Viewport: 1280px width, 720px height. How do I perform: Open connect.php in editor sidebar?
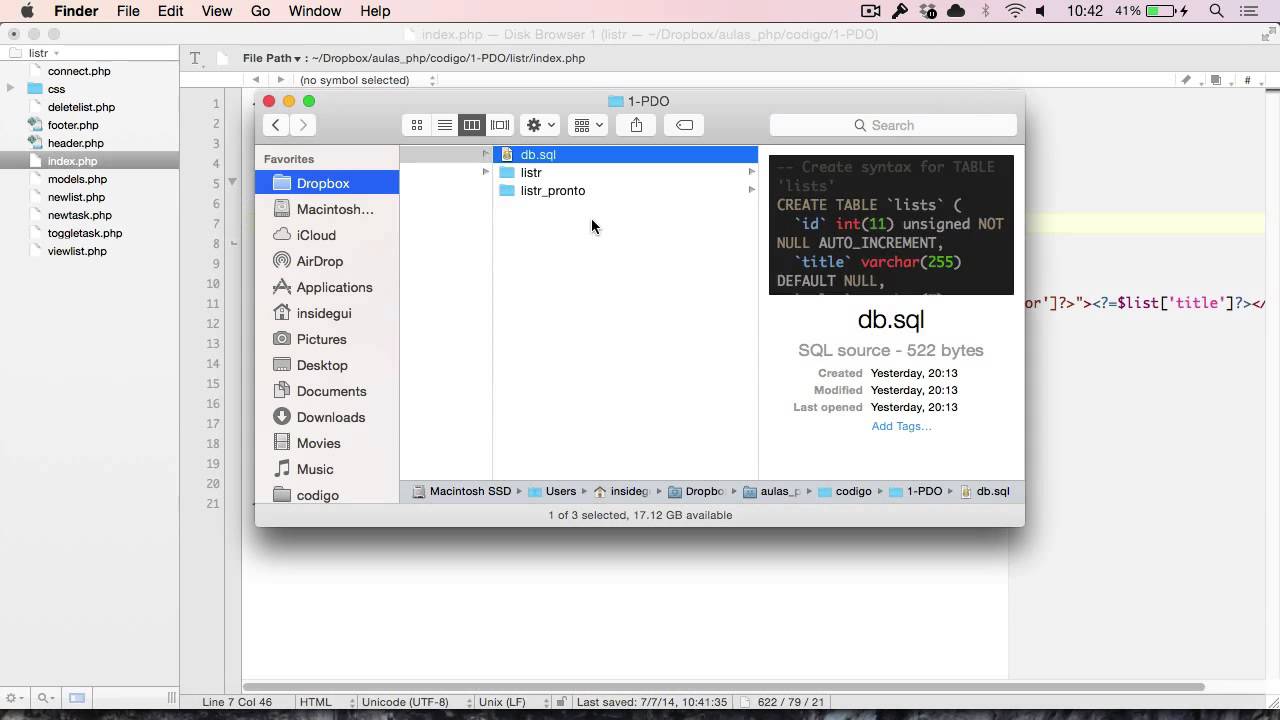point(79,71)
